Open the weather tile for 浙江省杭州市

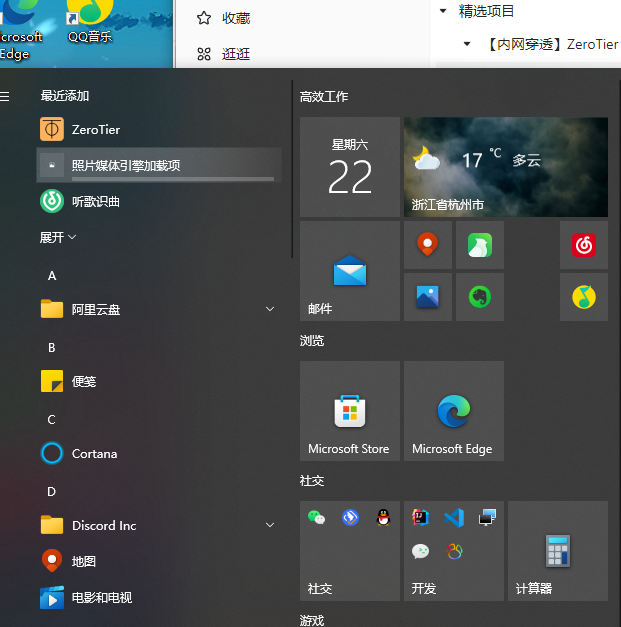pyautogui.click(x=506, y=167)
